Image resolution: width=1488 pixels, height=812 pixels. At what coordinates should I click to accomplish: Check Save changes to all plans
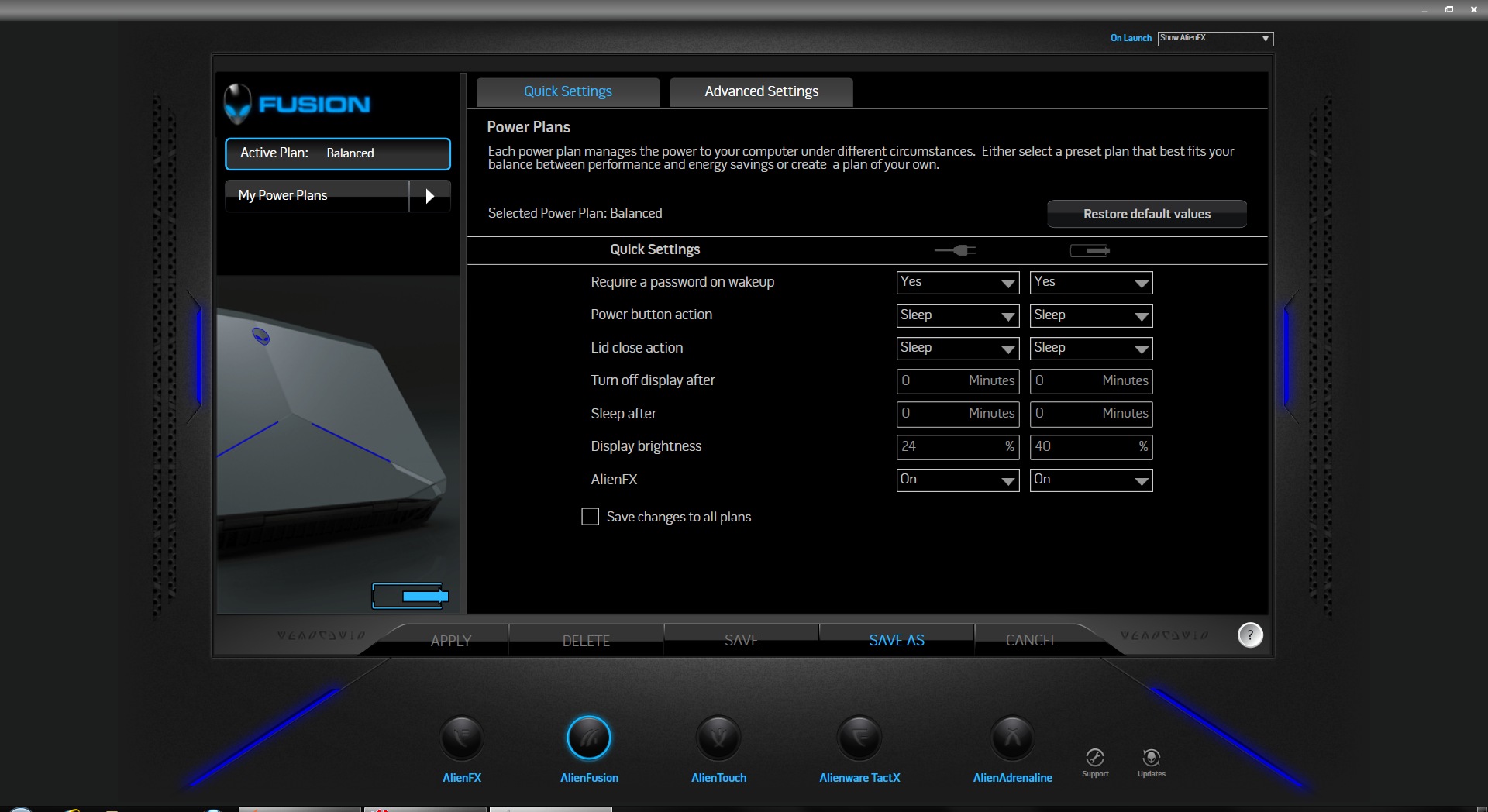pyautogui.click(x=590, y=517)
